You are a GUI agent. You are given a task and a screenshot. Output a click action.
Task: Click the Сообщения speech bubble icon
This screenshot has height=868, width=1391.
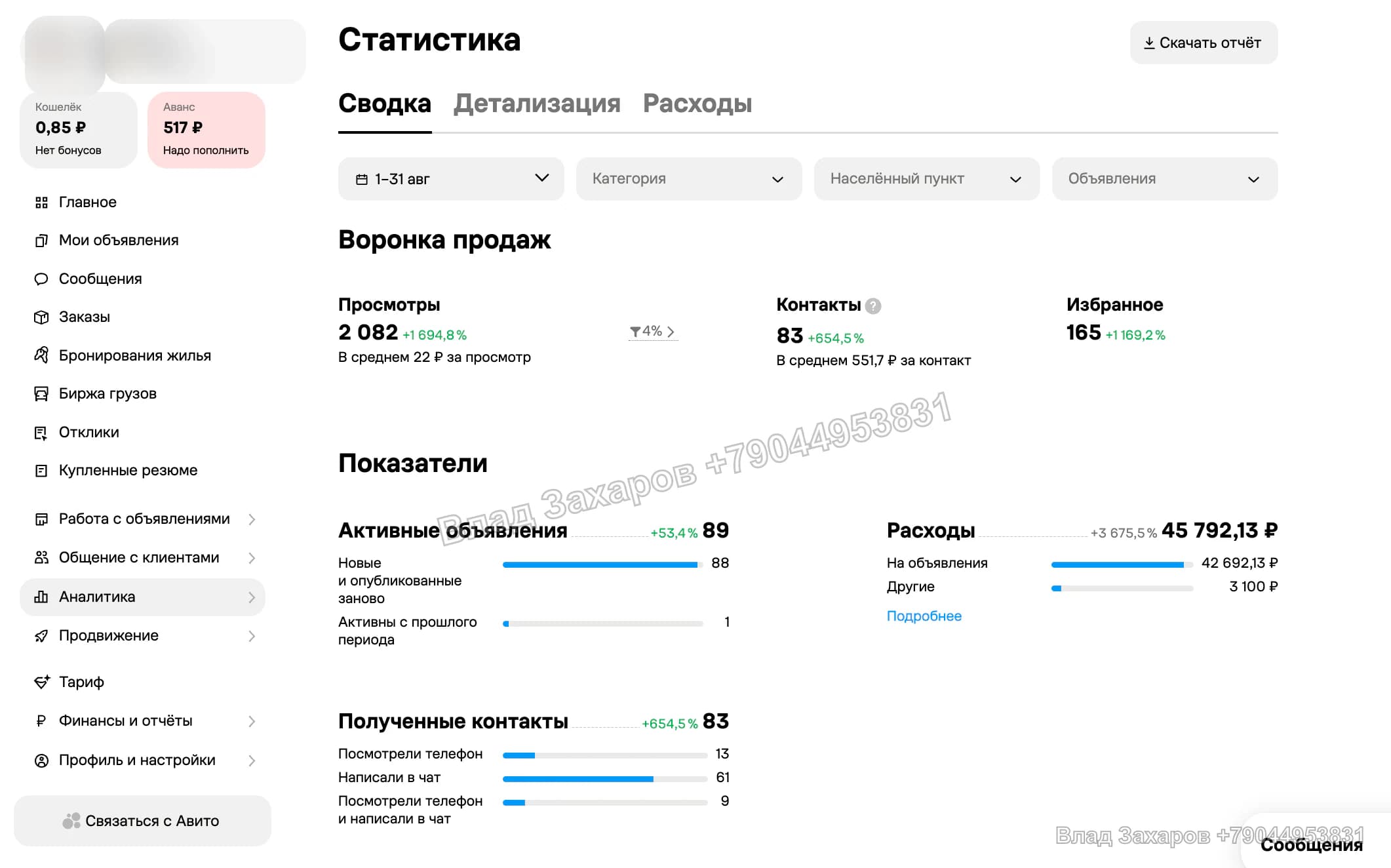click(x=41, y=279)
